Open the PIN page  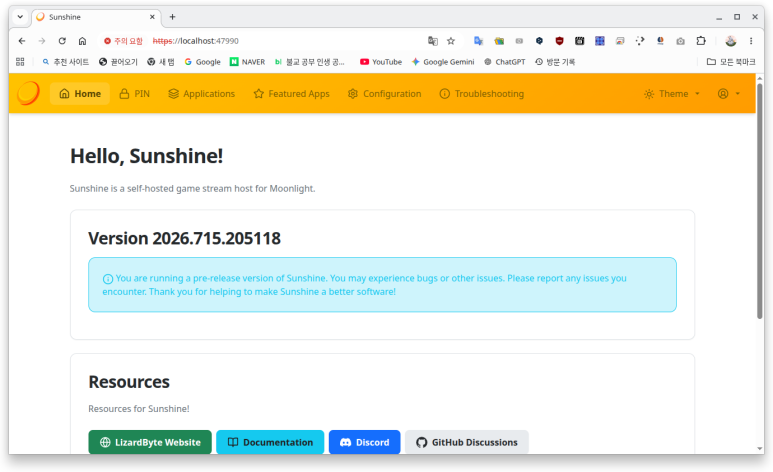pos(135,94)
